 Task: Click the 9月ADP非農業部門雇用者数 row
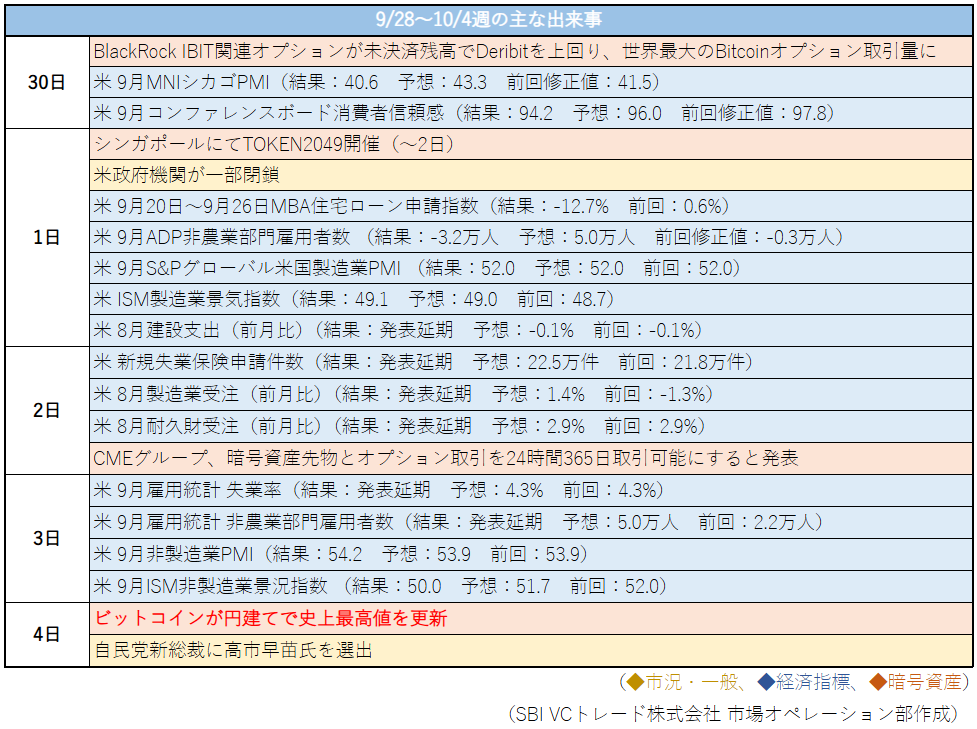tap(531, 237)
